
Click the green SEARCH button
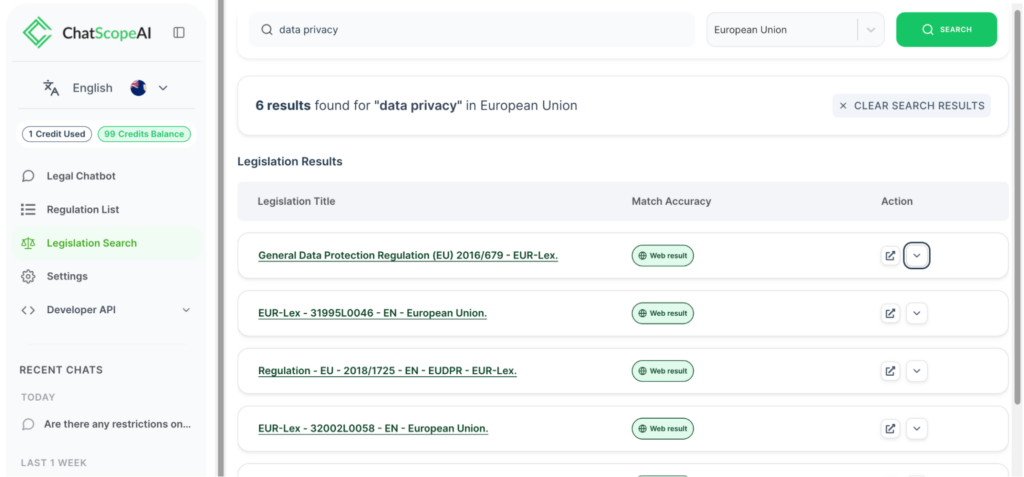pyautogui.click(x=946, y=29)
